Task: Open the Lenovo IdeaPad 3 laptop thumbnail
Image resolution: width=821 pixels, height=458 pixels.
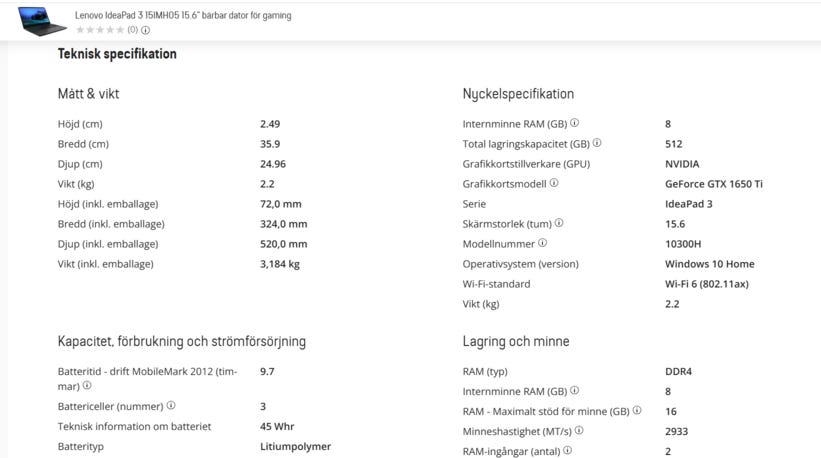Action: (x=42, y=21)
